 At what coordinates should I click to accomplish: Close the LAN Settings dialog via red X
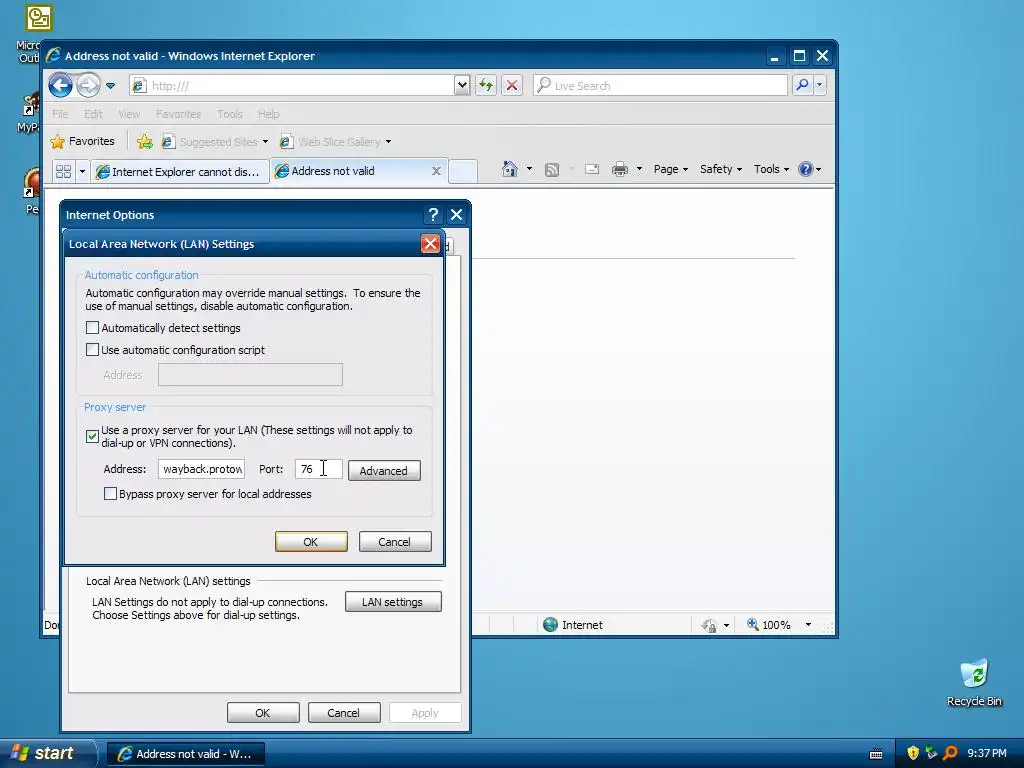pyautogui.click(x=430, y=244)
